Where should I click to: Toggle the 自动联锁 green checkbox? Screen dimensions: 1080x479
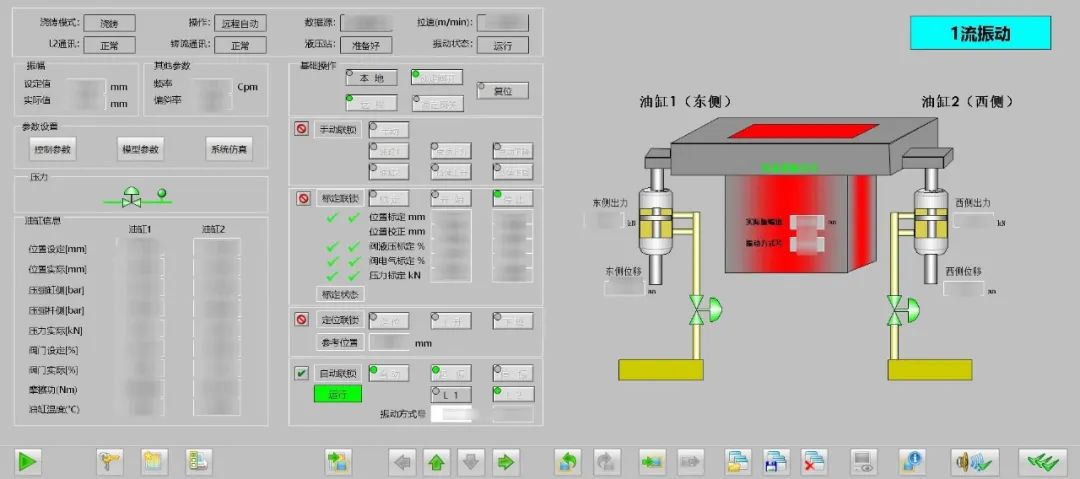302,373
